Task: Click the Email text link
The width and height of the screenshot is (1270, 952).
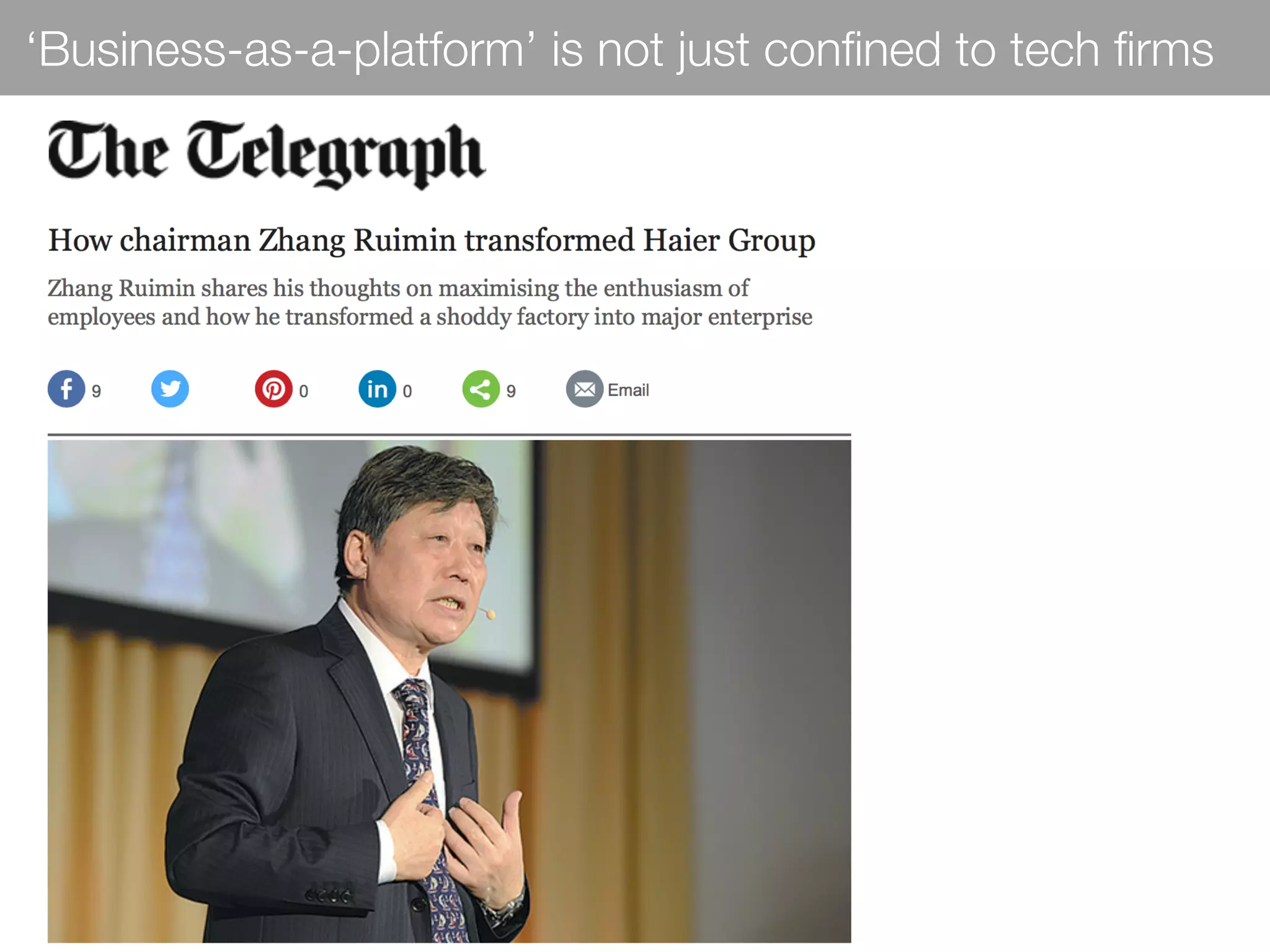Action: point(628,390)
